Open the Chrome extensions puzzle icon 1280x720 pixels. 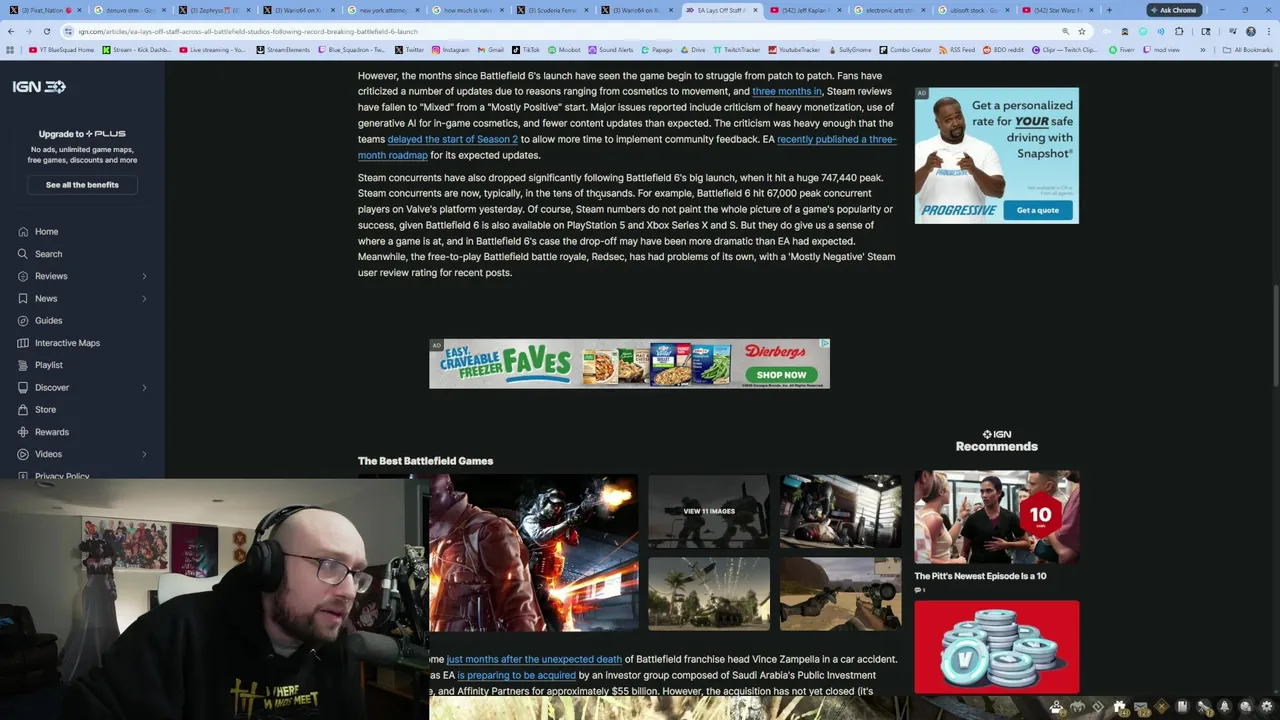coord(1179,31)
